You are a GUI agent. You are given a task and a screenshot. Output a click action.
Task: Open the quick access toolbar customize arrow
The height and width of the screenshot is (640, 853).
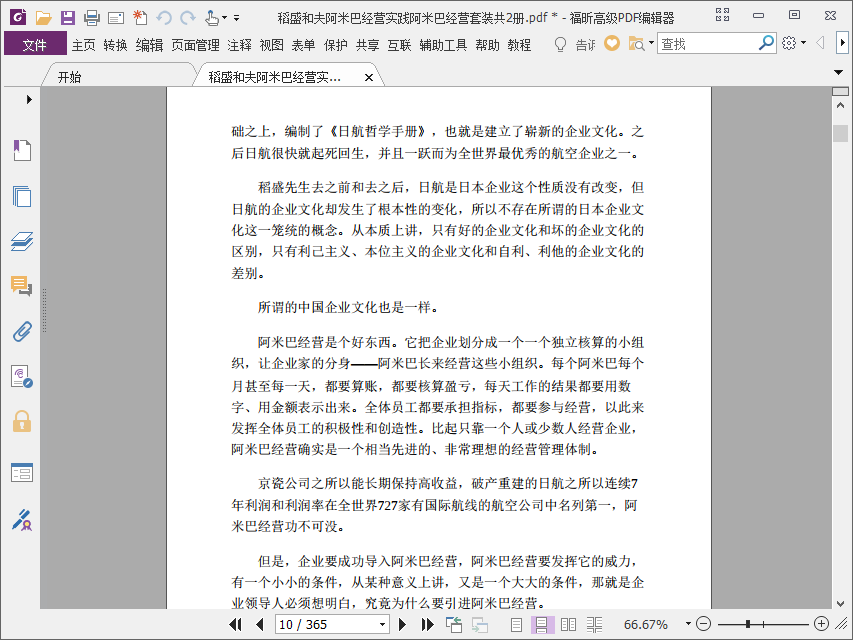pos(237,18)
